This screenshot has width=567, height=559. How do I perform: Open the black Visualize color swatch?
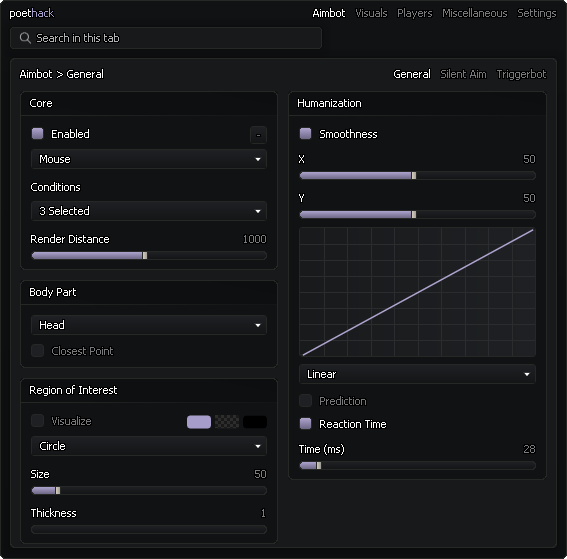[255, 422]
